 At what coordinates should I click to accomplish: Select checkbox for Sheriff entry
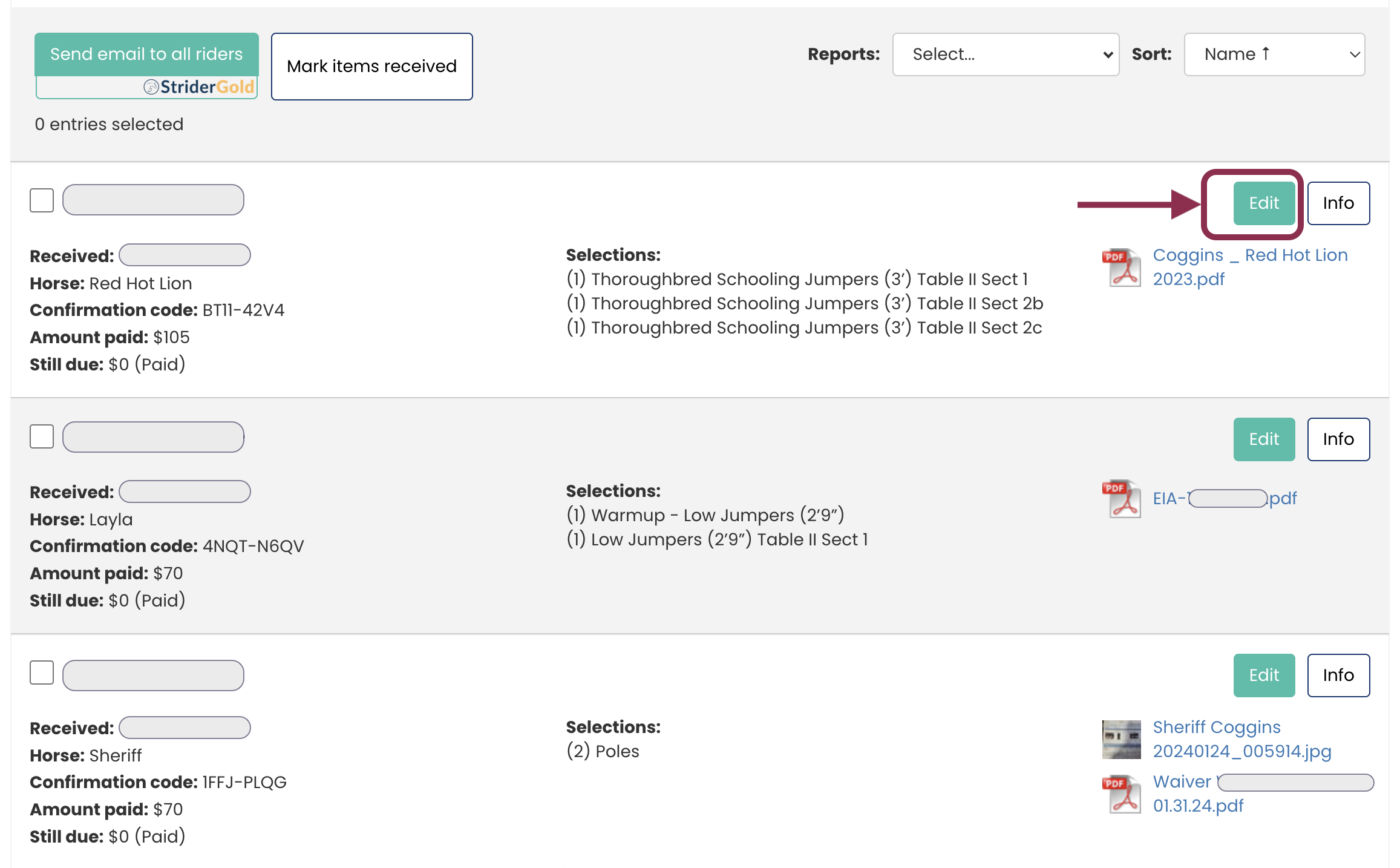42,672
